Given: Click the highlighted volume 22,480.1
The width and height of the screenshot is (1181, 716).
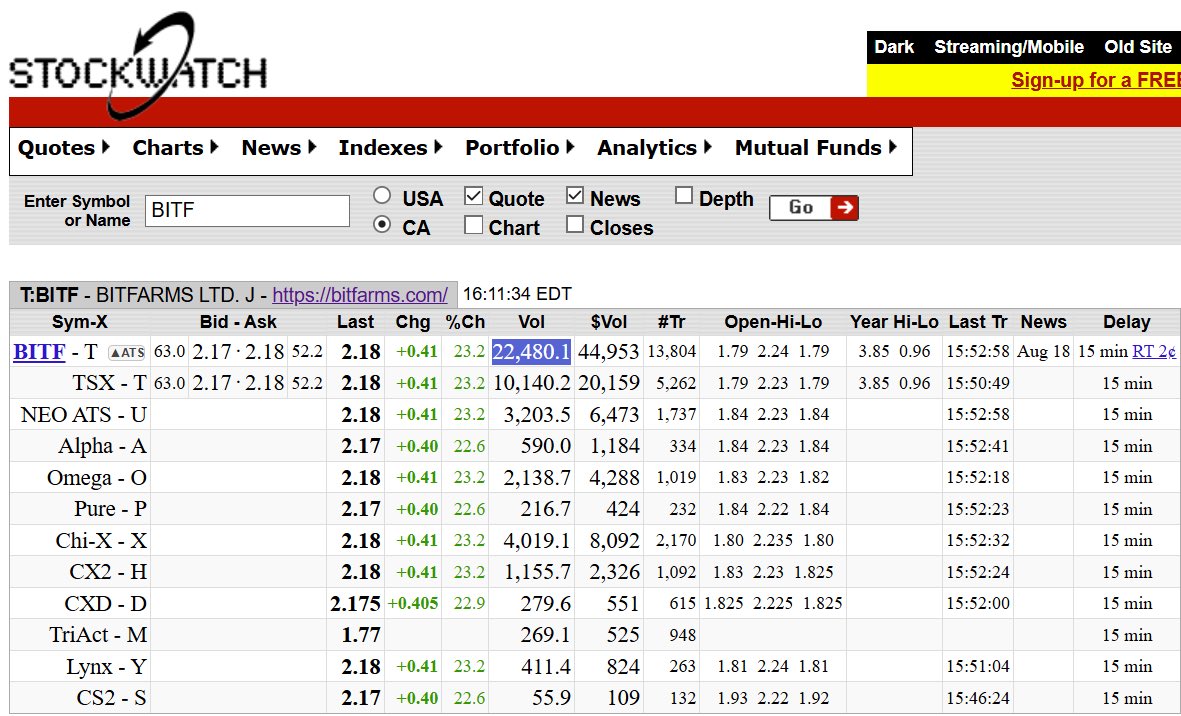Looking at the screenshot, I should coord(532,352).
